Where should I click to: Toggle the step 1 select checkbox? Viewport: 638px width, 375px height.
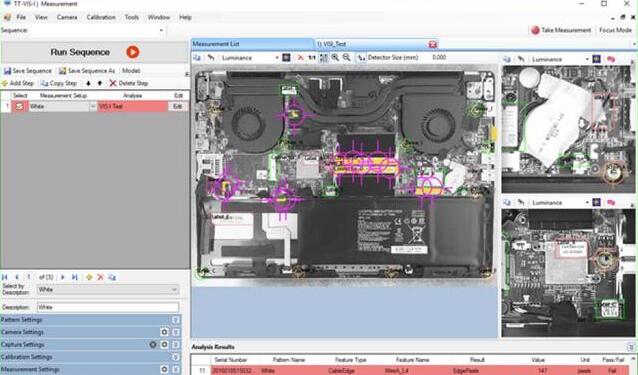[x=20, y=107]
